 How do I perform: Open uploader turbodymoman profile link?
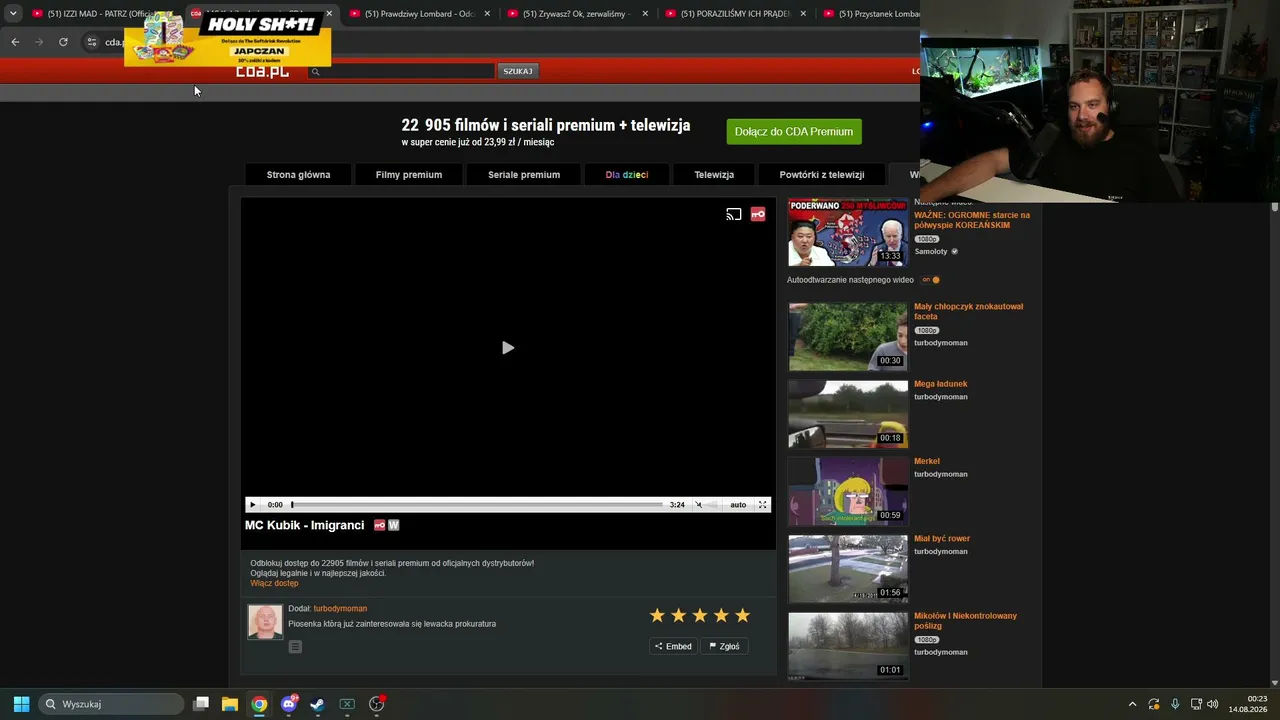click(x=340, y=608)
